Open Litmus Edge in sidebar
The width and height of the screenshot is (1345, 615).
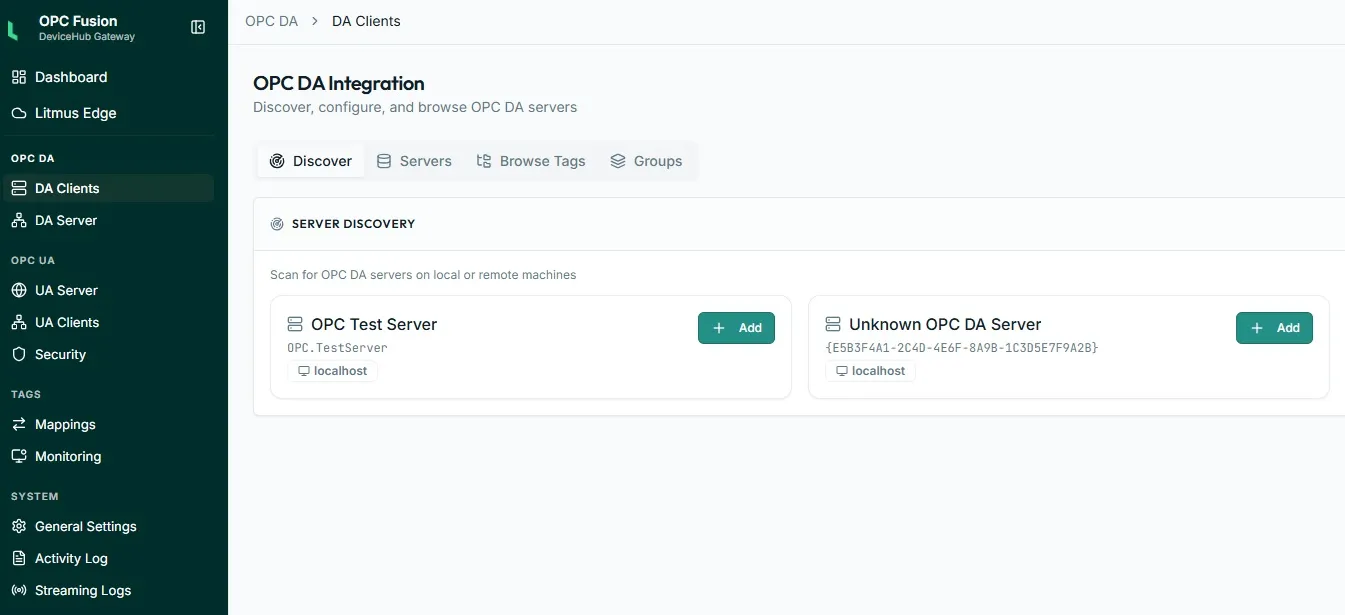click(108, 113)
